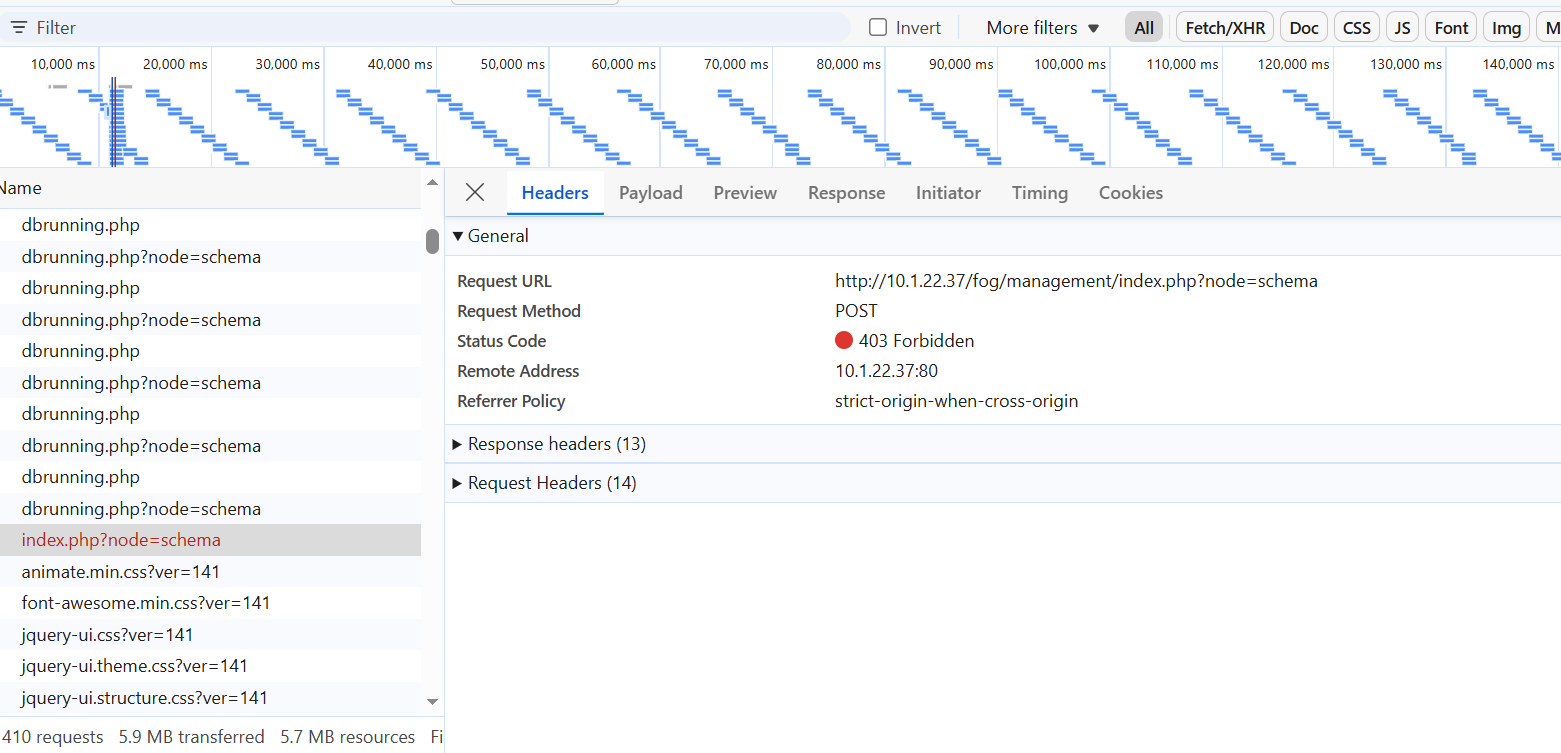Click the request list scroll-down arrow
This screenshot has width=1561, height=753.
pyautogui.click(x=432, y=702)
